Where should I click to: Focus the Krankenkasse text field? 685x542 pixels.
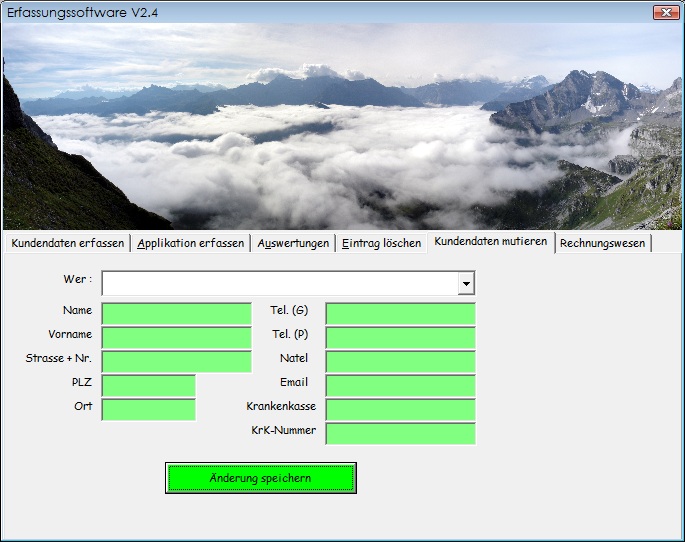click(400, 409)
